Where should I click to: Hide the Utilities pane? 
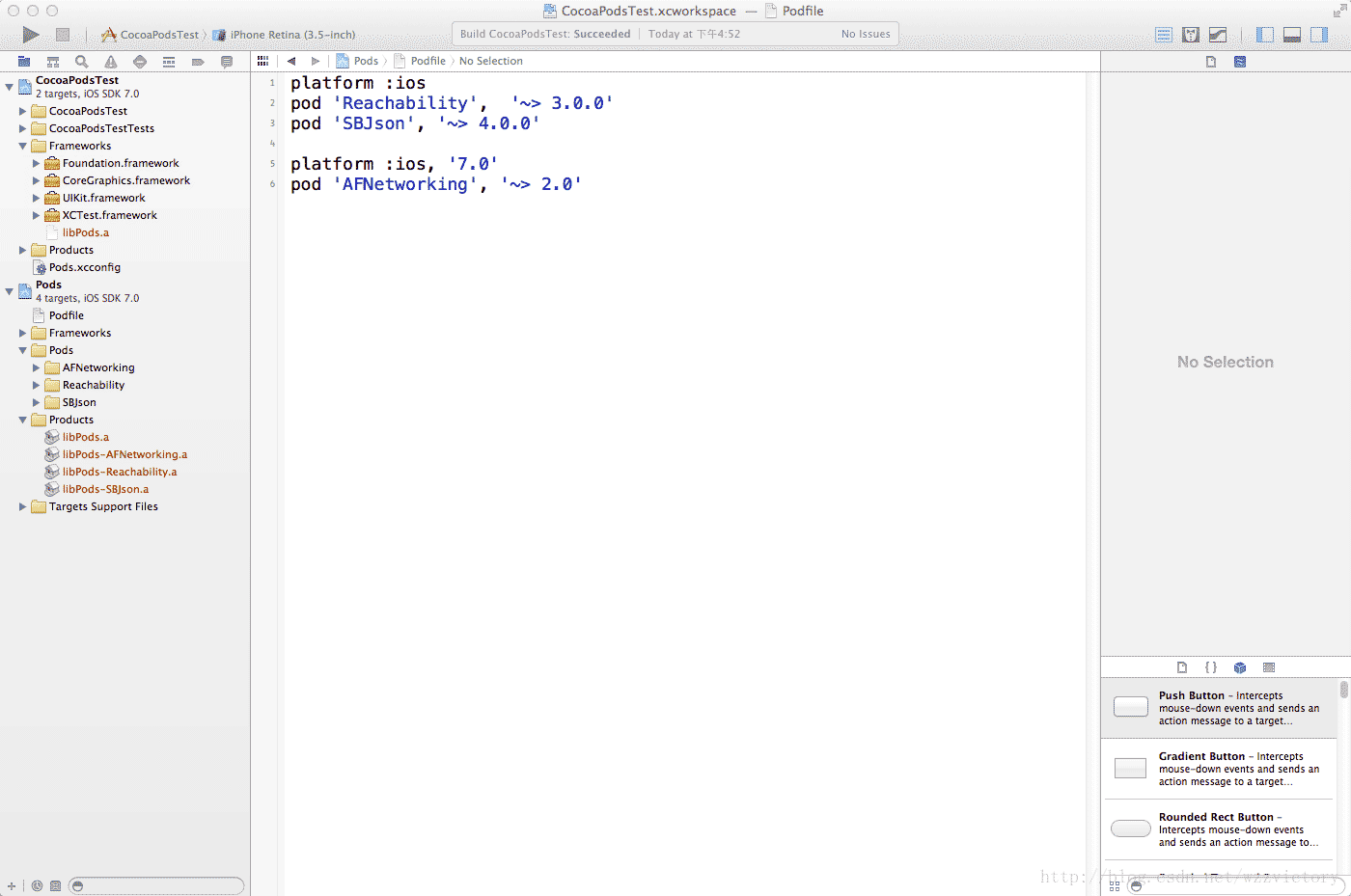tap(1319, 35)
